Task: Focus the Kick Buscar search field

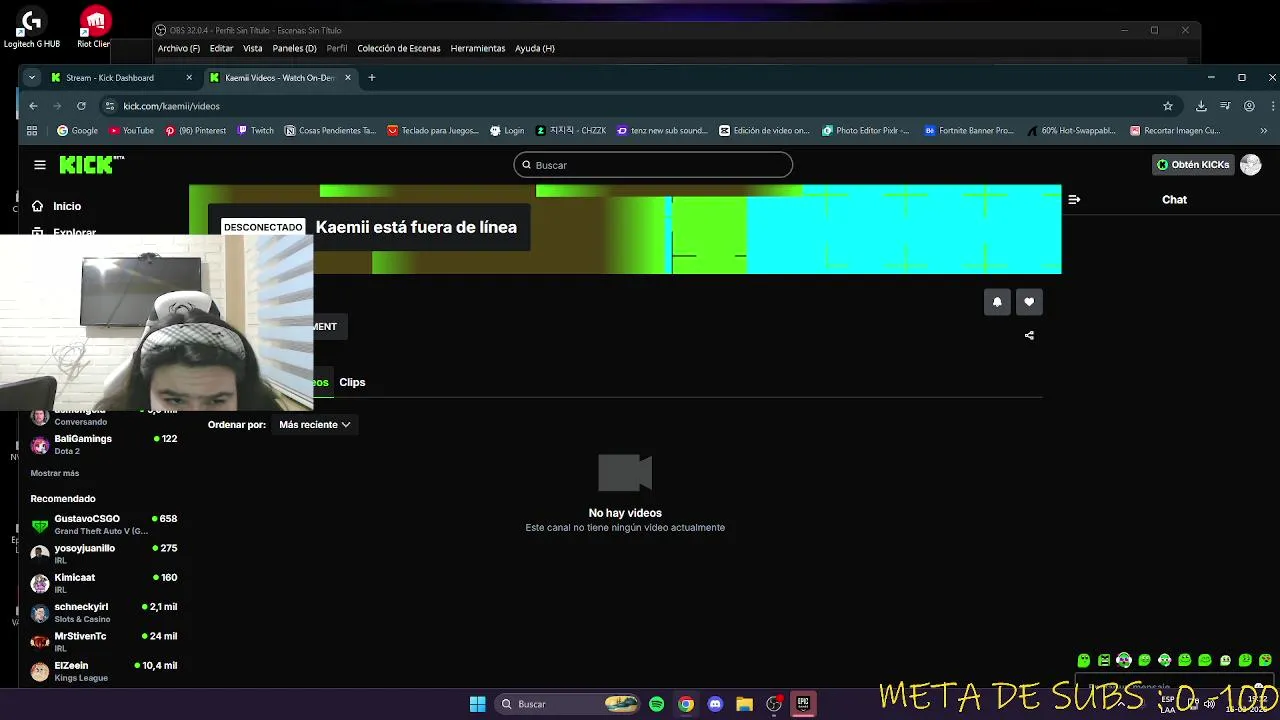Action: 653,165
